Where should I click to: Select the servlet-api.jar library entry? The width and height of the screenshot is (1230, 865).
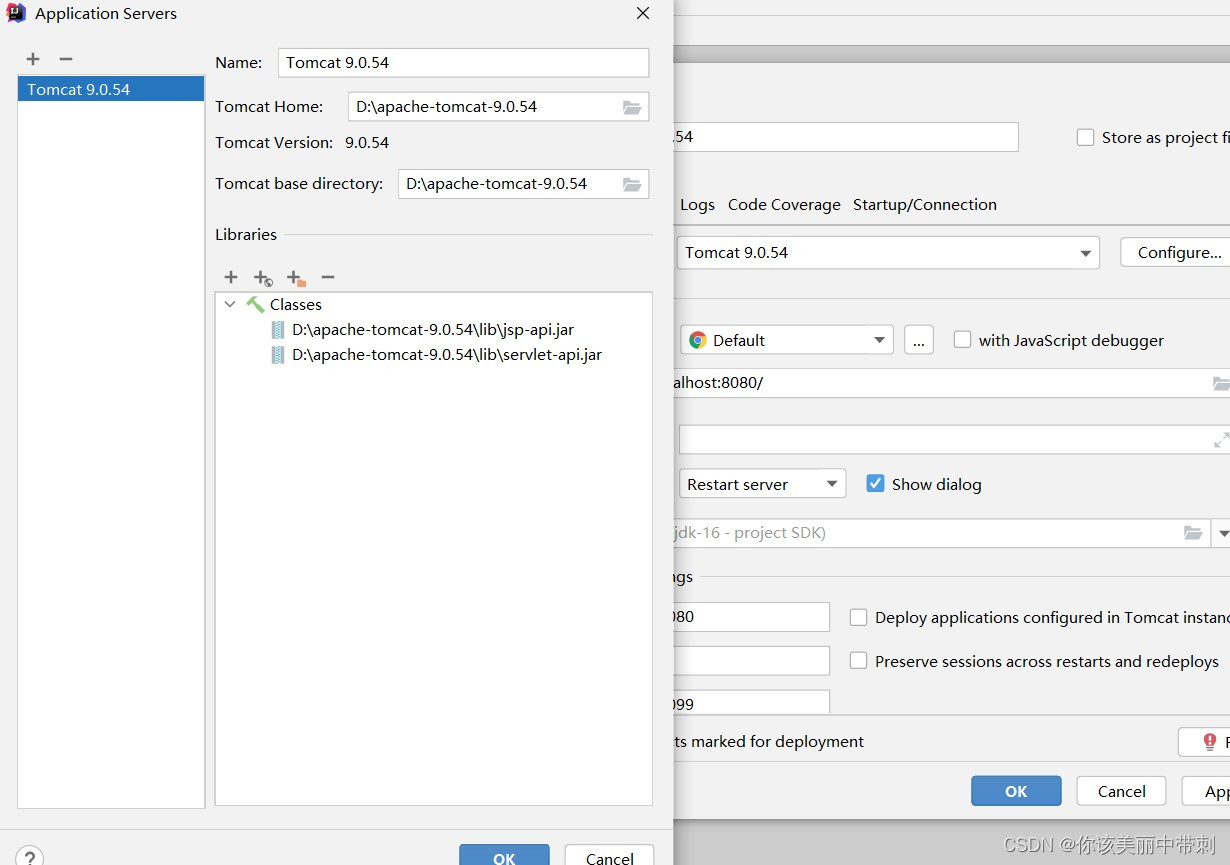pyautogui.click(x=447, y=354)
